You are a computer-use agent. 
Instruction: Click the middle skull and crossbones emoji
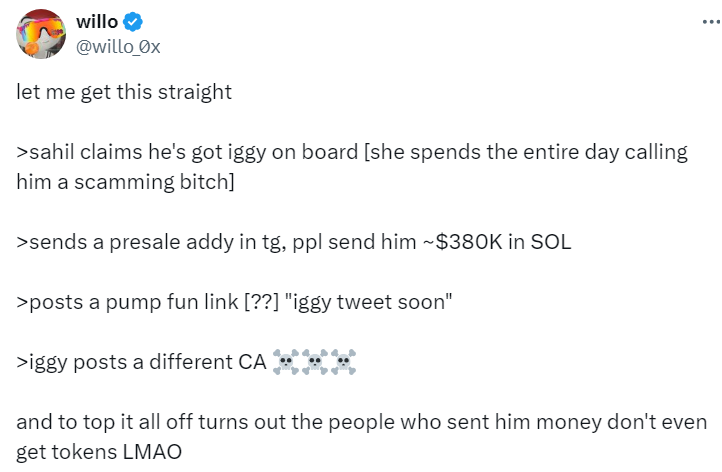point(314,361)
